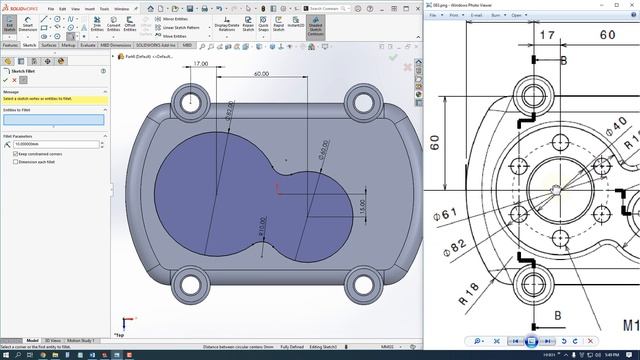Open the PropertyManager tab icon
640x360 pixels.
pos(21,61)
